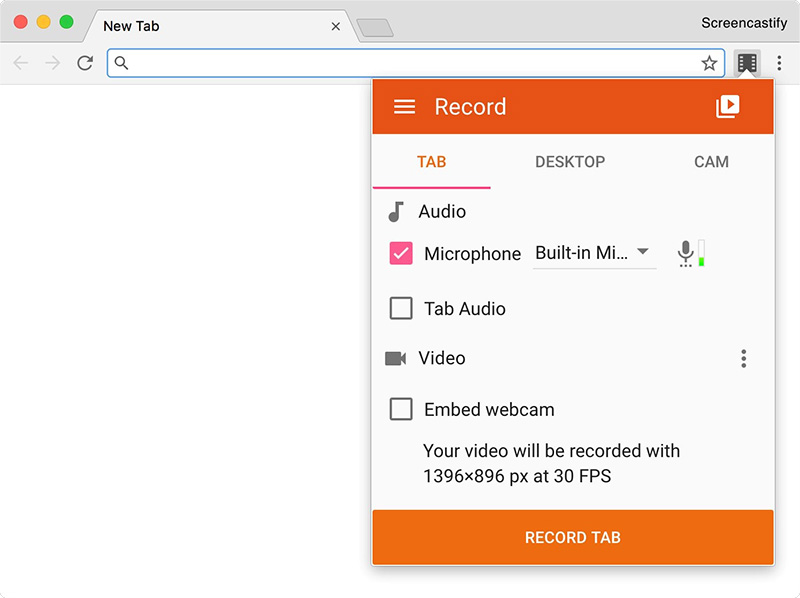Viewport: 800px width, 598px height.
Task: Click inside the address bar search field
Action: click(400, 62)
